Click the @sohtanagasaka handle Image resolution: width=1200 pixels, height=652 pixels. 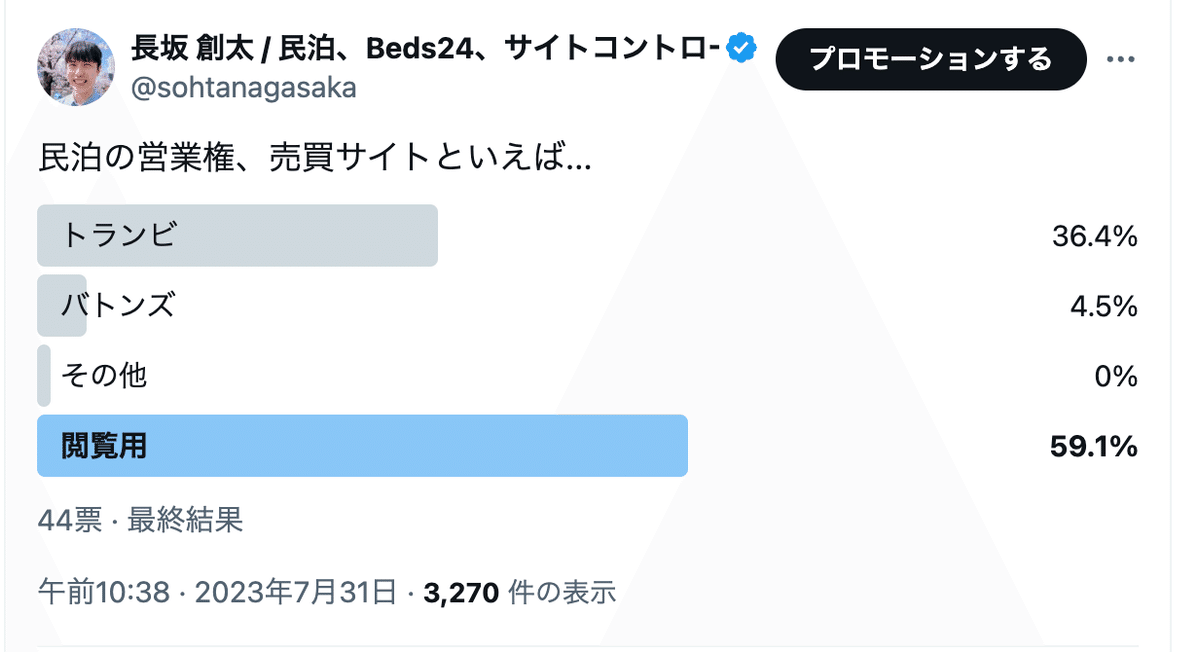(244, 88)
